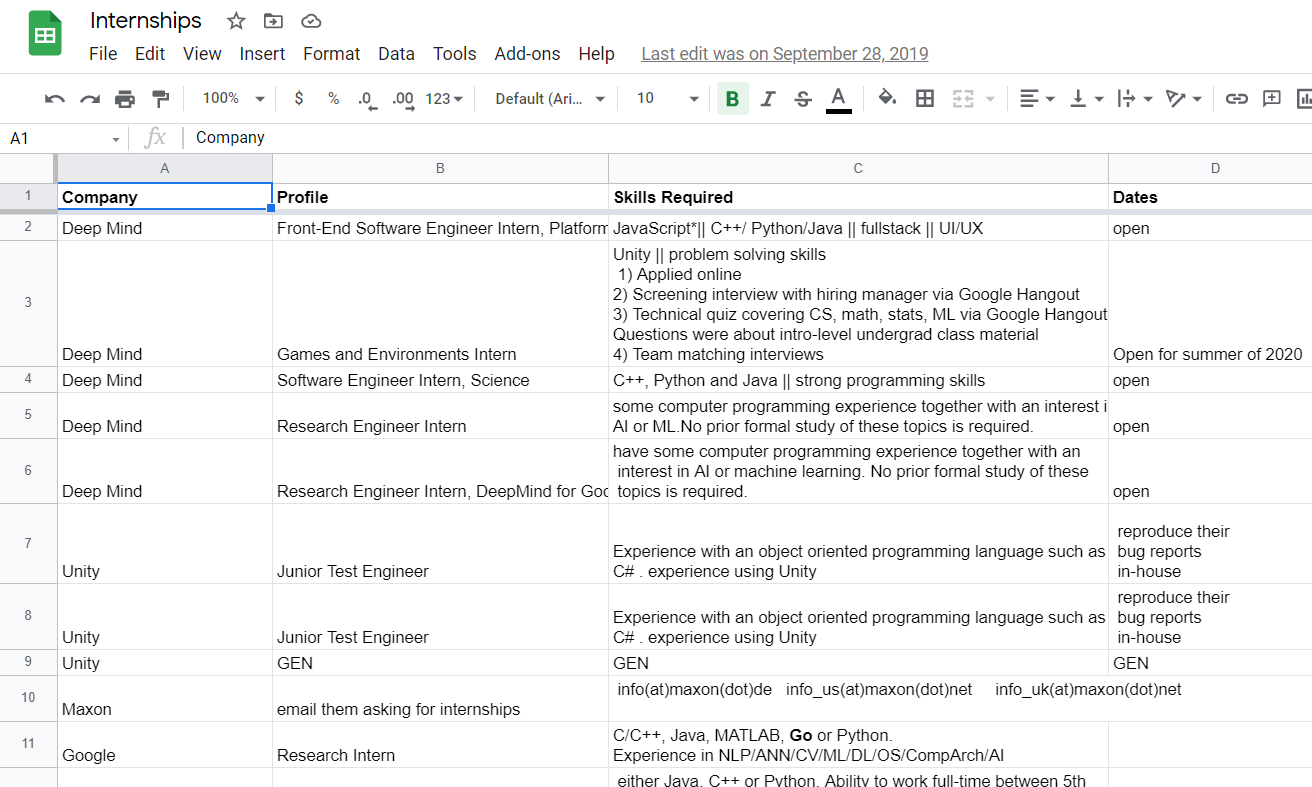Screen dimensions: 1312x787
Task: Select the Dates header cell
Action: coord(1210,197)
